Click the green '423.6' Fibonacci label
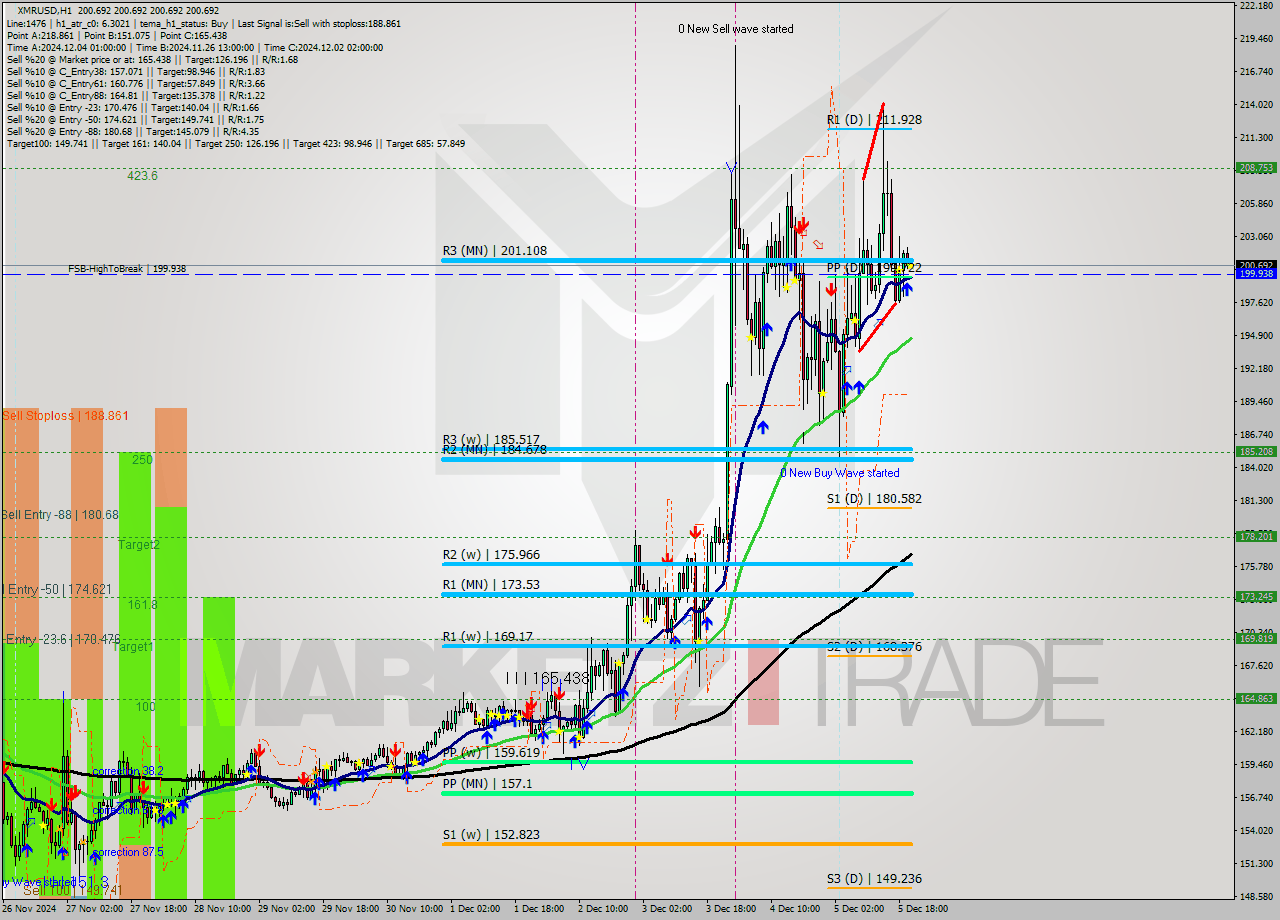 (142, 176)
